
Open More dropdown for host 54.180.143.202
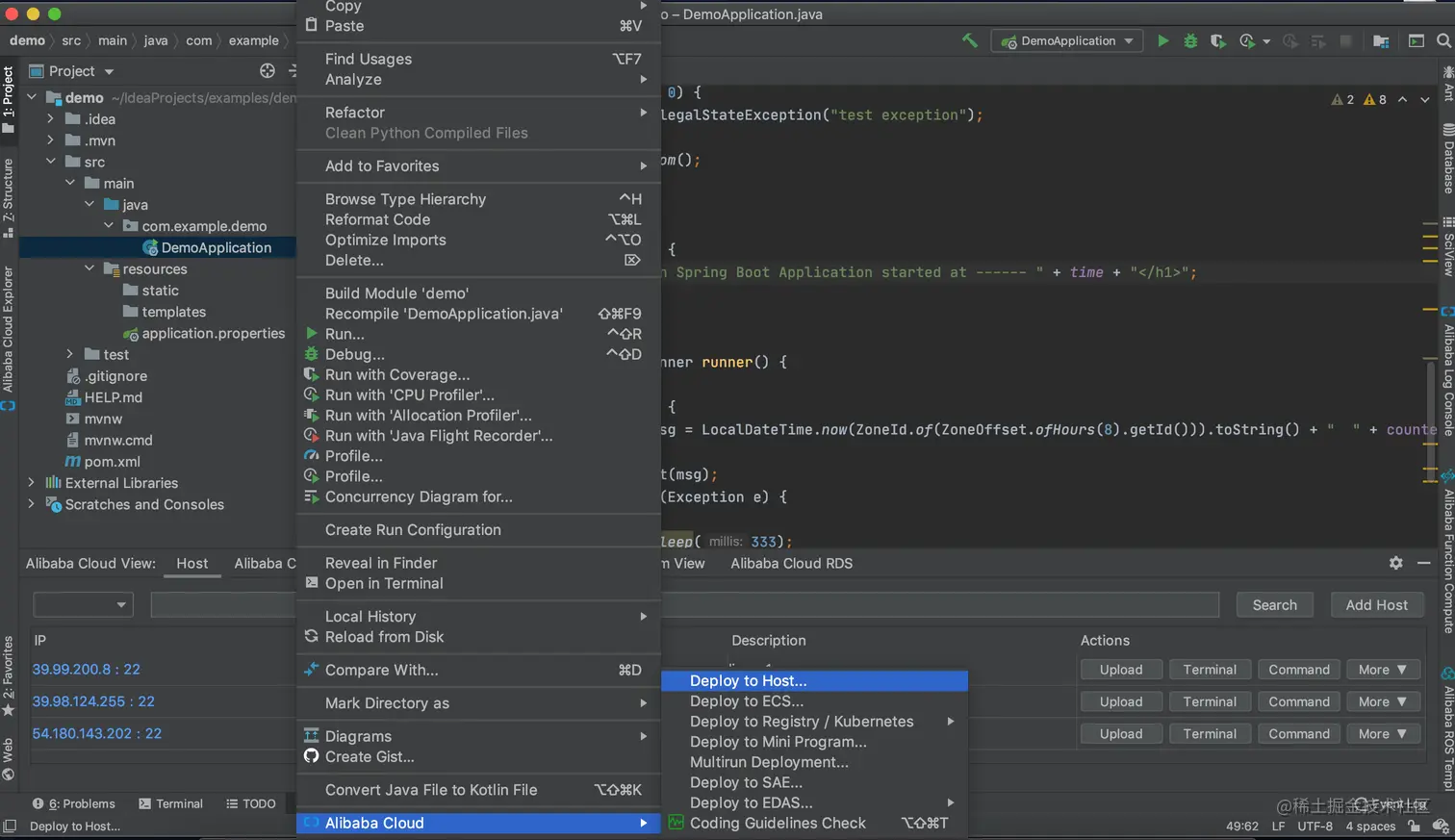(x=1383, y=733)
